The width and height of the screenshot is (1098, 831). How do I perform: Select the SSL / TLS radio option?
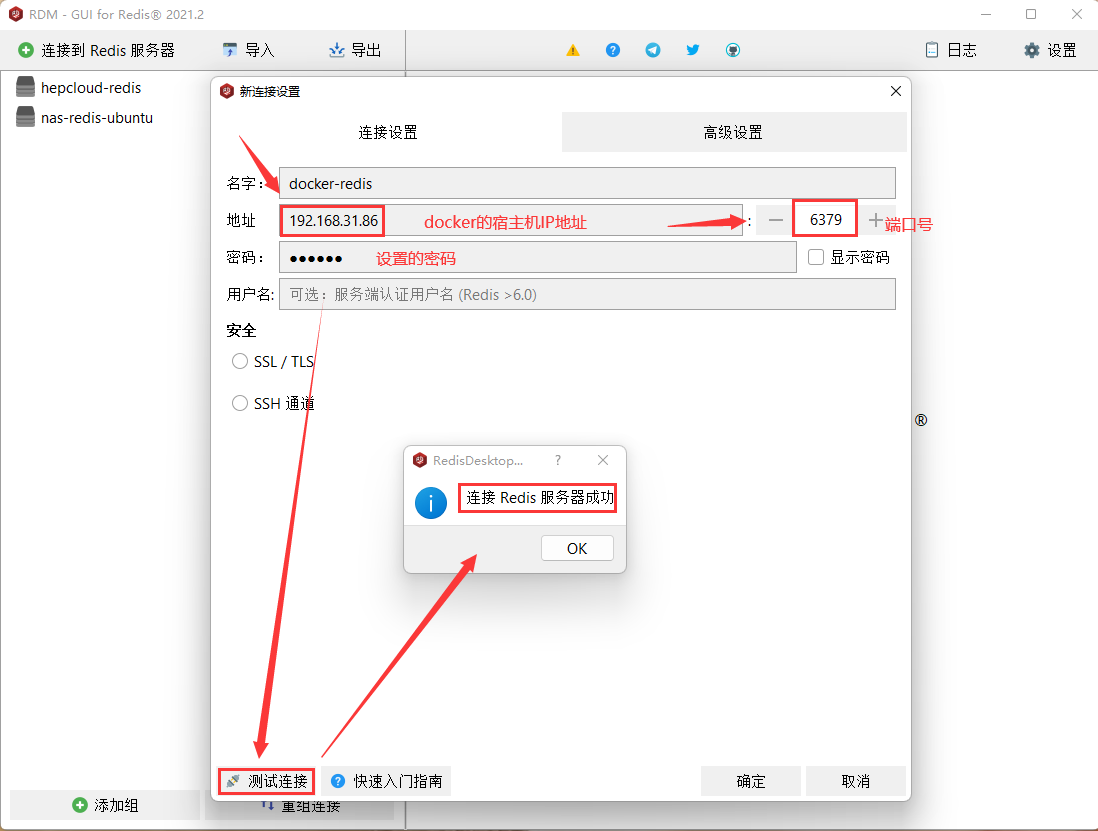pyautogui.click(x=240, y=361)
